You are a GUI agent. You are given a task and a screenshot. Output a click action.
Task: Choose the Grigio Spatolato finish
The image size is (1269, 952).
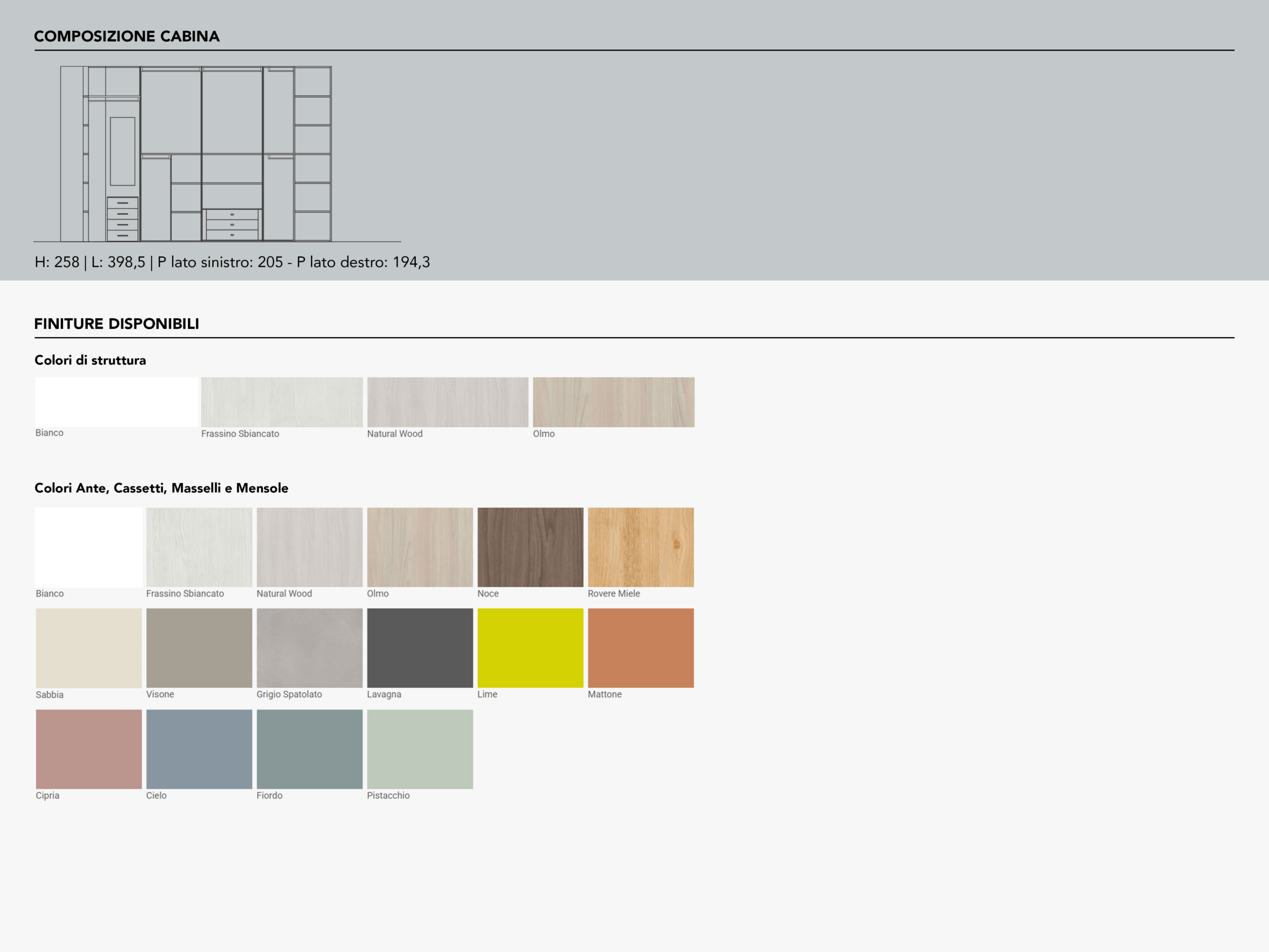pos(309,648)
